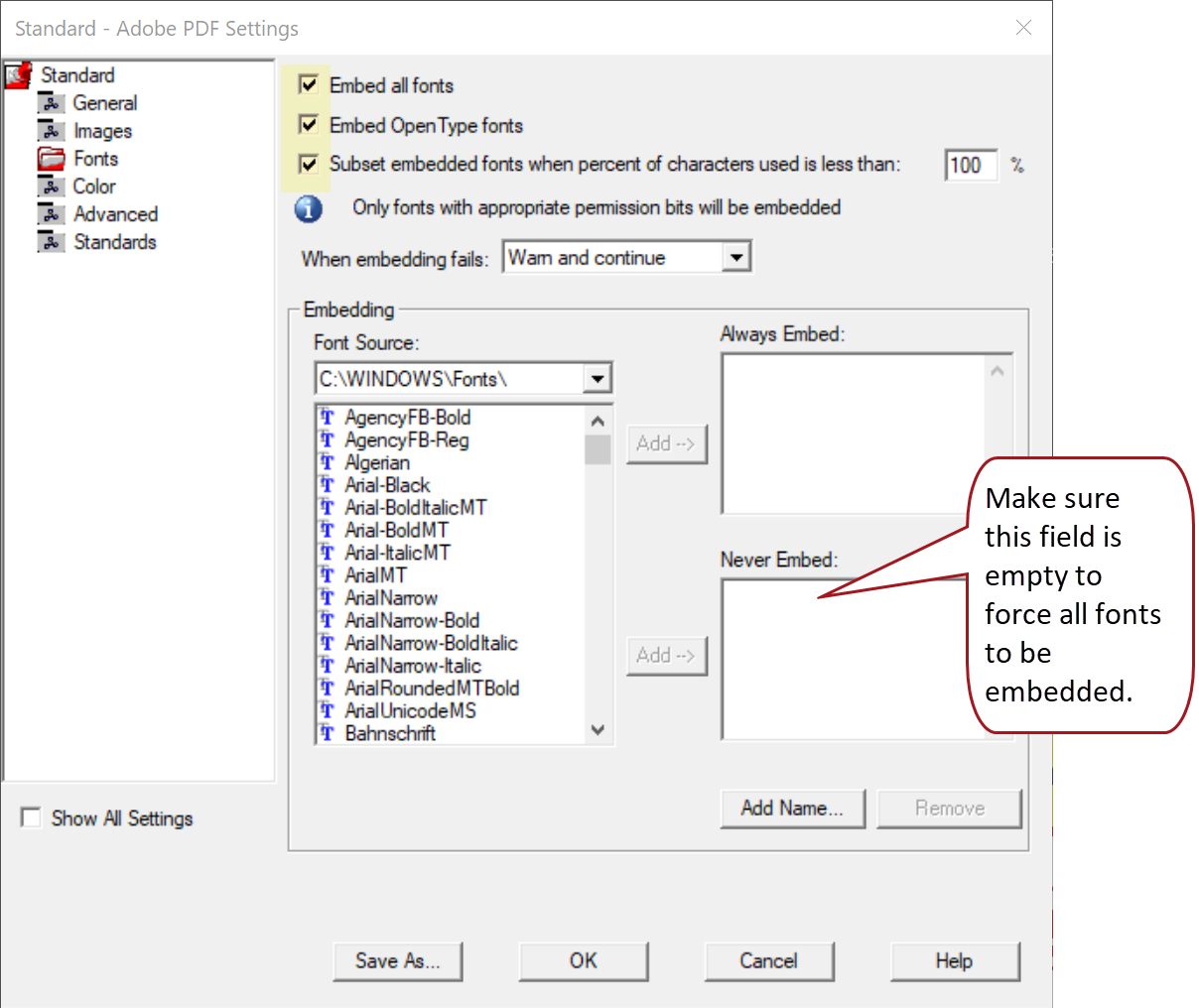The height and width of the screenshot is (1008, 1199).
Task: Click the Save As... button
Action: (x=398, y=961)
